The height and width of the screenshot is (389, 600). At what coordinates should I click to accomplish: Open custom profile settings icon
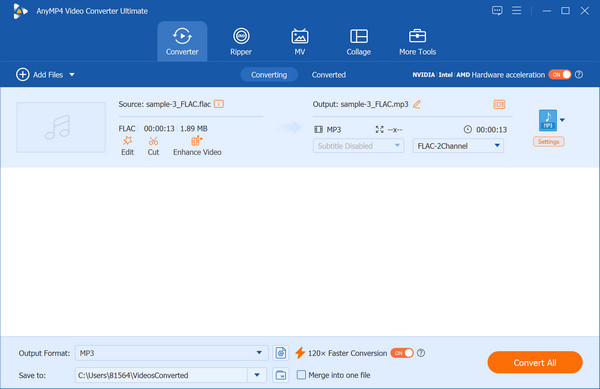(280, 353)
